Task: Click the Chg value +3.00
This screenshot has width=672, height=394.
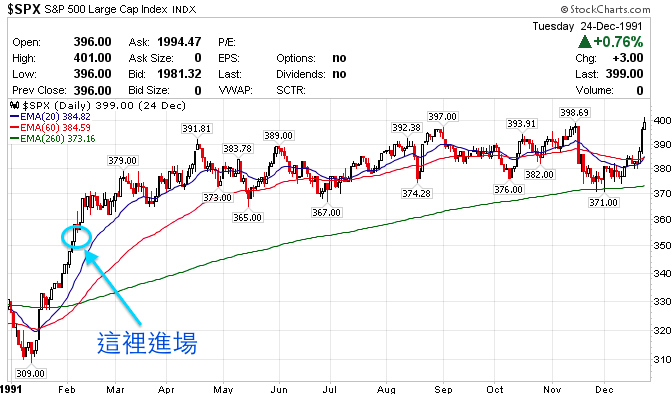Action: [x=627, y=58]
